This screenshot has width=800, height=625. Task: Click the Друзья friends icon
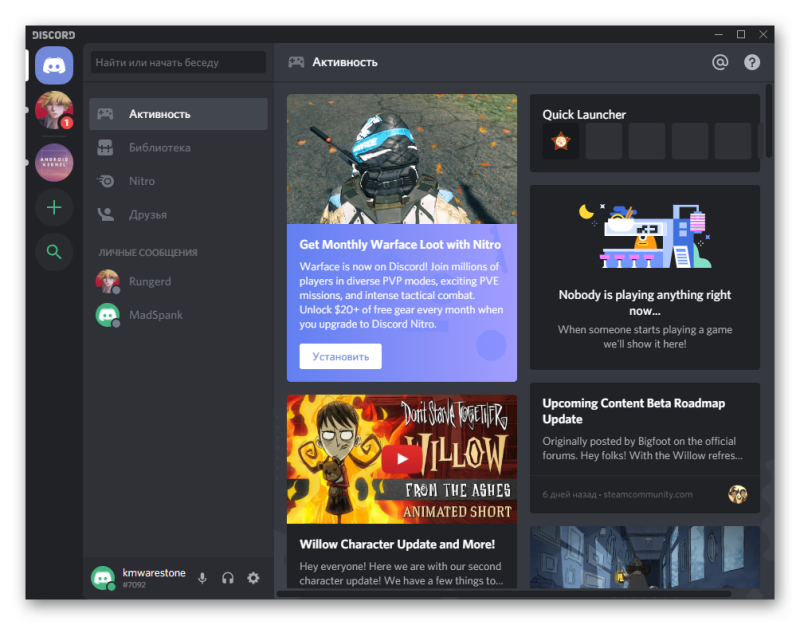click(x=106, y=214)
